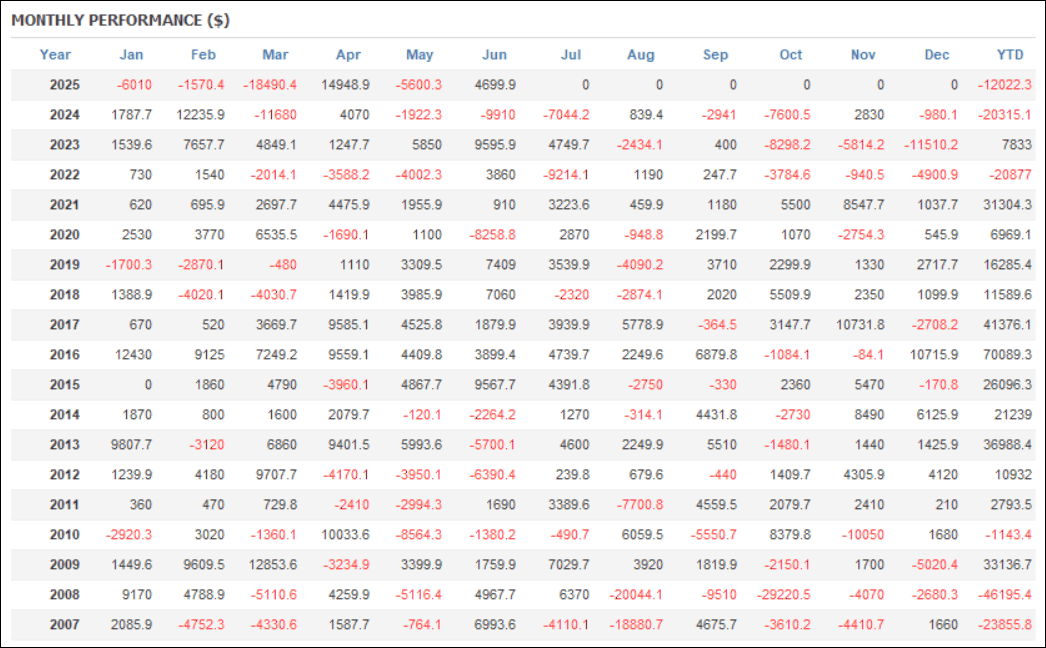Select the 2018 year row label
Viewport: 1046px width, 648px height.
[x=65, y=295]
